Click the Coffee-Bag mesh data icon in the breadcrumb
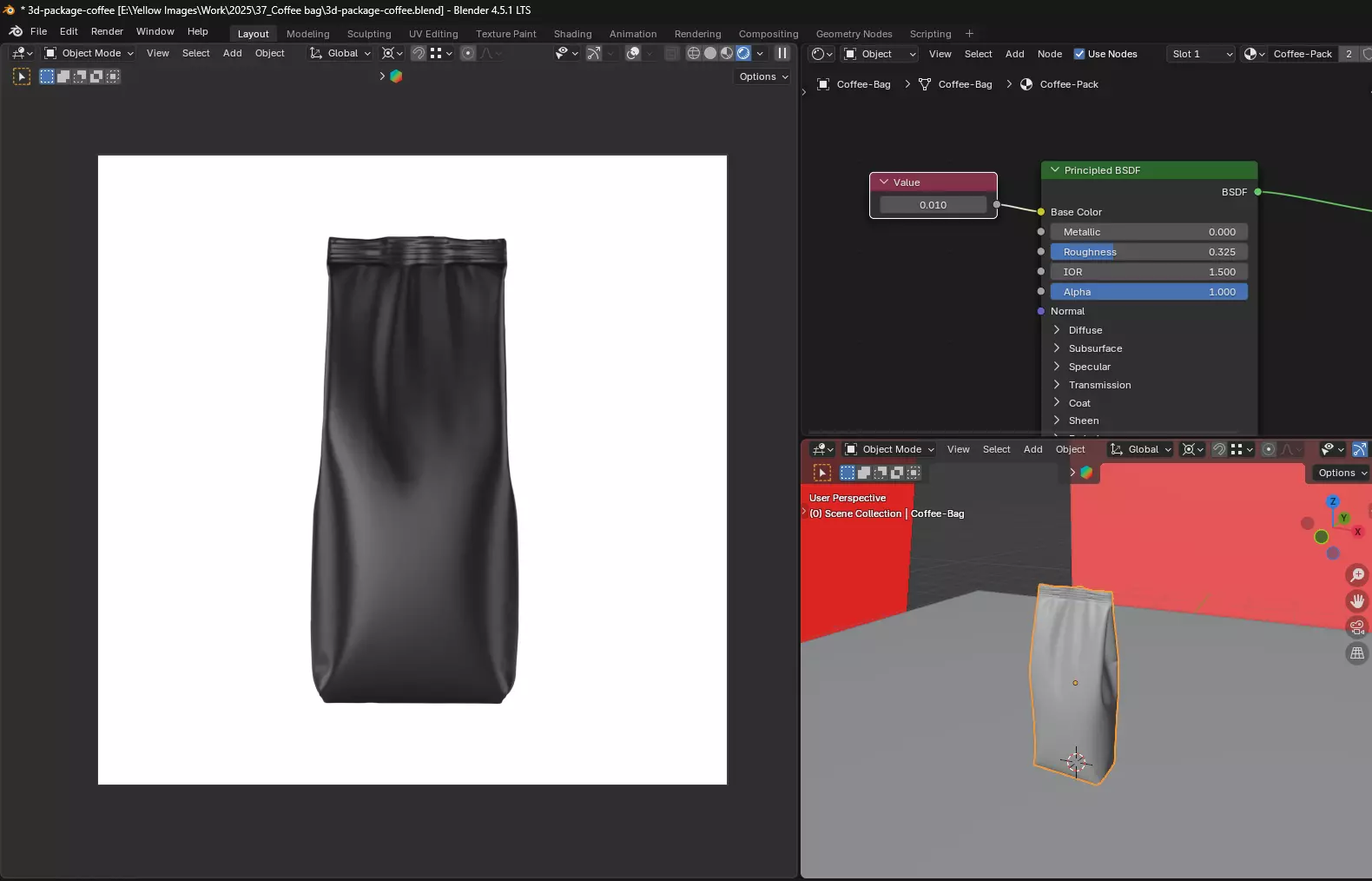This screenshot has width=1372, height=881. tap(925, 84)
